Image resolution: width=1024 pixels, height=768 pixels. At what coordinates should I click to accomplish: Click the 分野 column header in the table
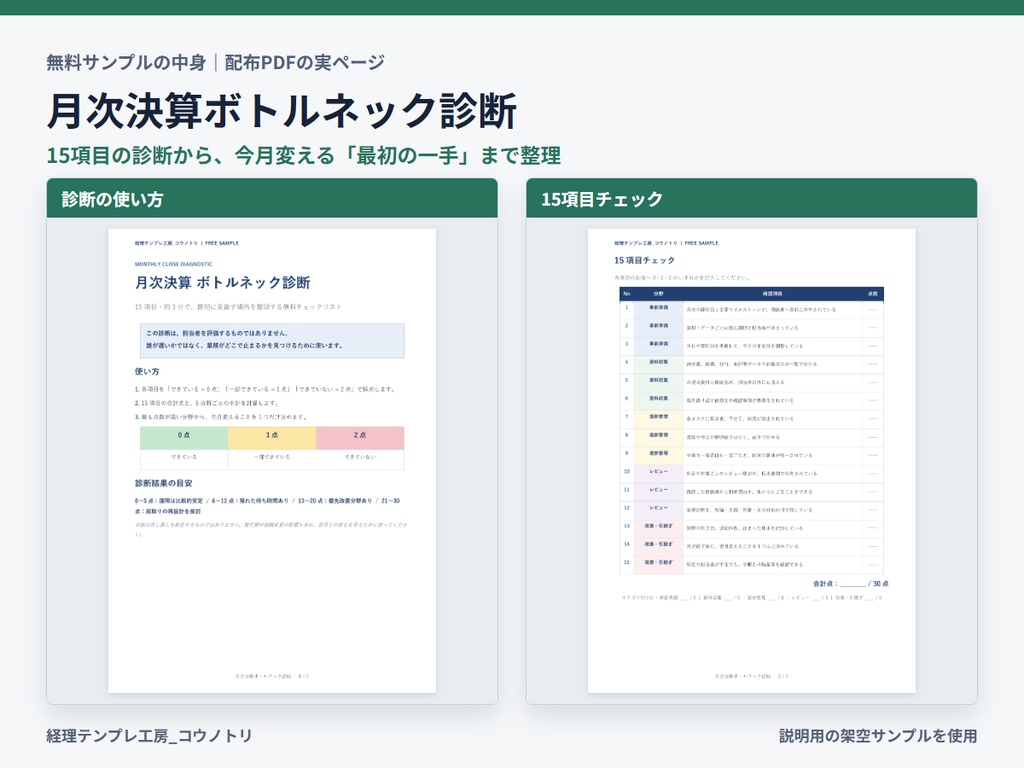coord(658,294)
